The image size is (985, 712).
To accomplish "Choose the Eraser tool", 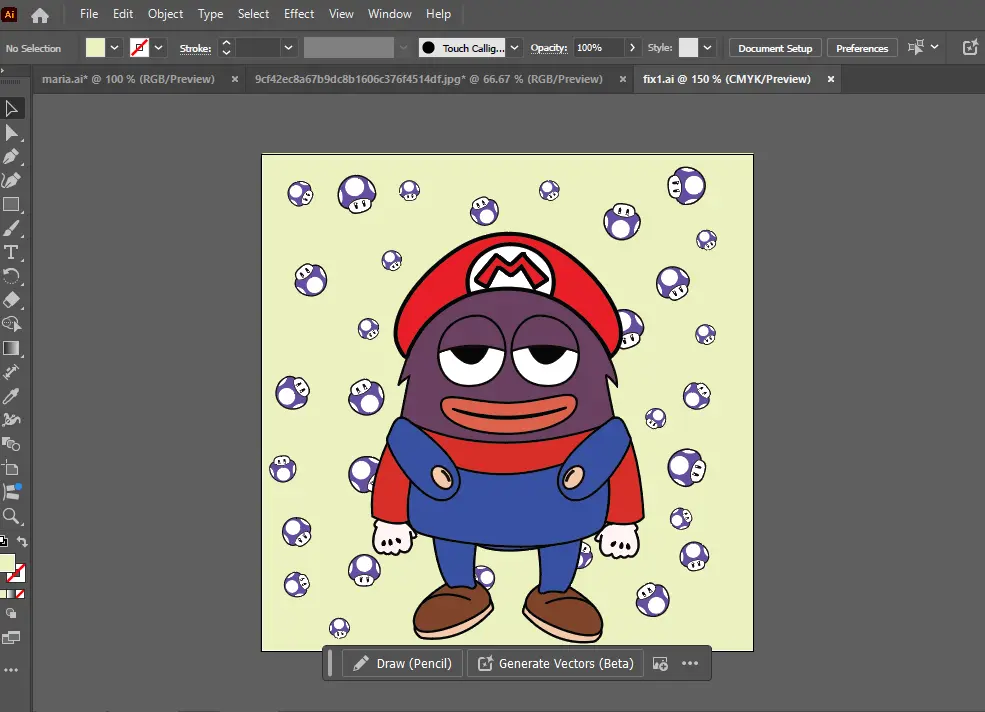I will point(11,300).
